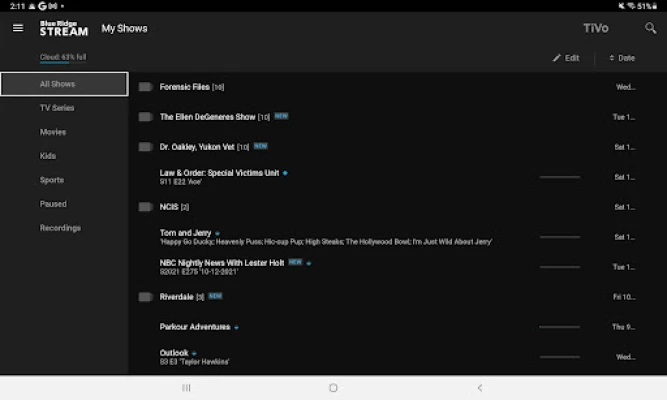Image resolution: width=667 pixels, height=400 pixels.
Task: Open the NCIS folder icon
Action: pos(145,207)
